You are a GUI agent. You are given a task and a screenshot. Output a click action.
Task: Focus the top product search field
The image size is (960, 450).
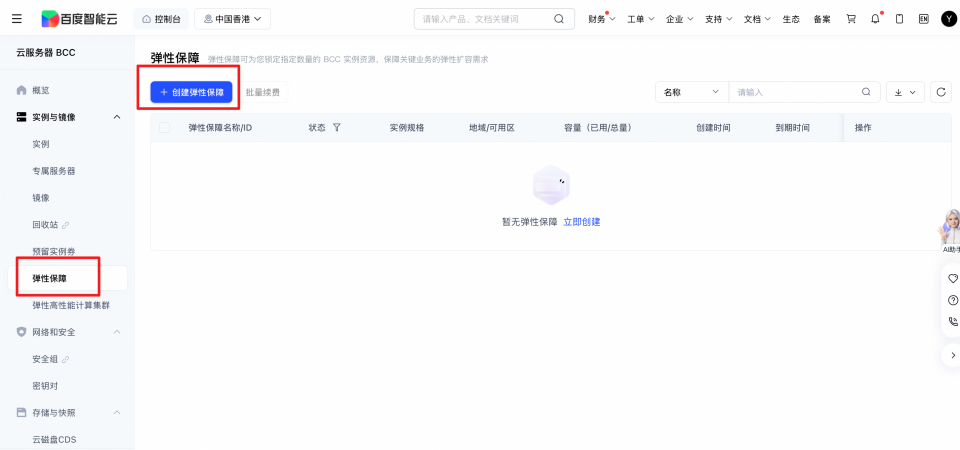pyautogui.click(x=494, y=19)
